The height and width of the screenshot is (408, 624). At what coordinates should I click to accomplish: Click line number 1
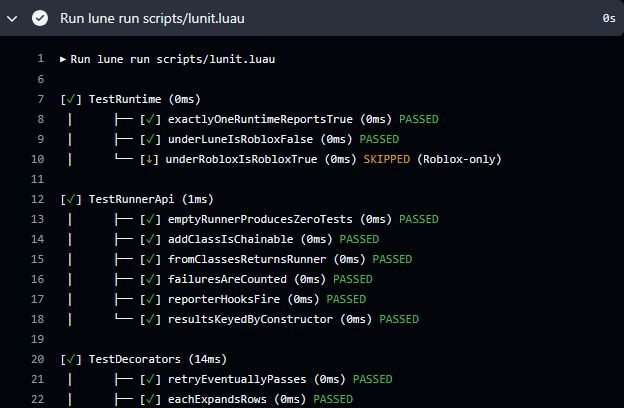point(41,59)
